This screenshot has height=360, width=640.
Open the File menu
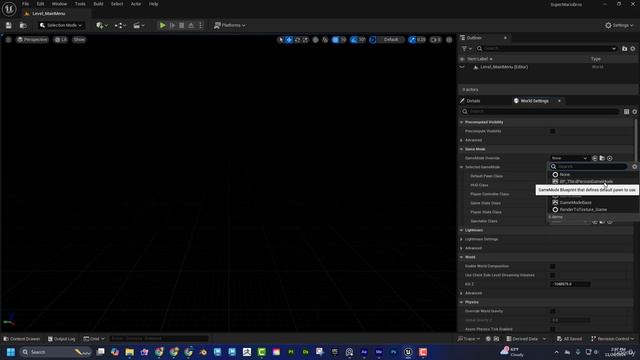coord(25,4)
